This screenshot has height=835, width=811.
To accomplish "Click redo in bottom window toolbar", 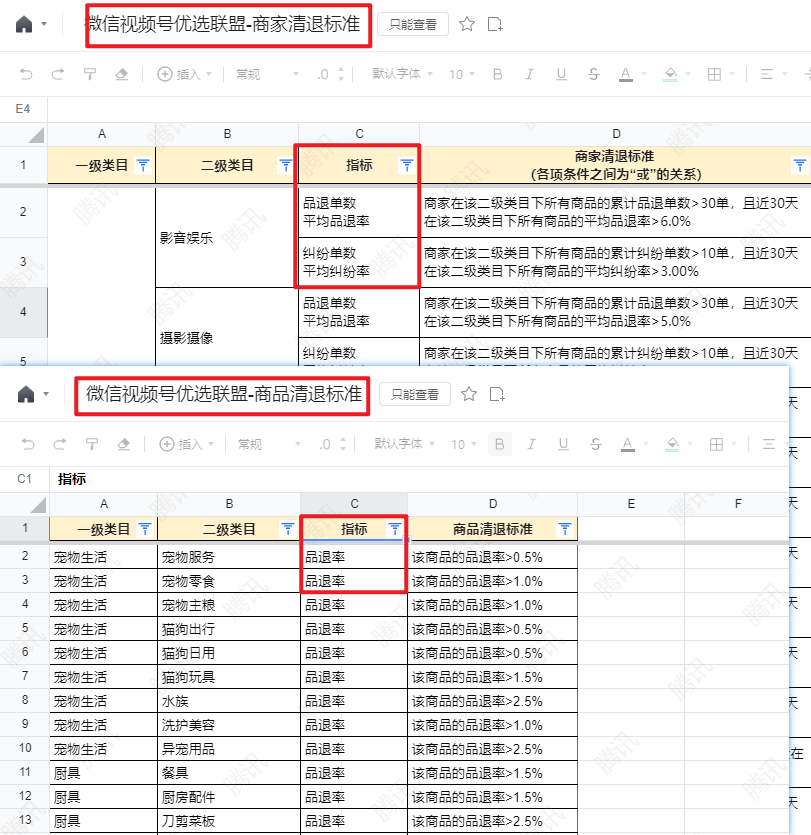I will click(x=60, y=444).
